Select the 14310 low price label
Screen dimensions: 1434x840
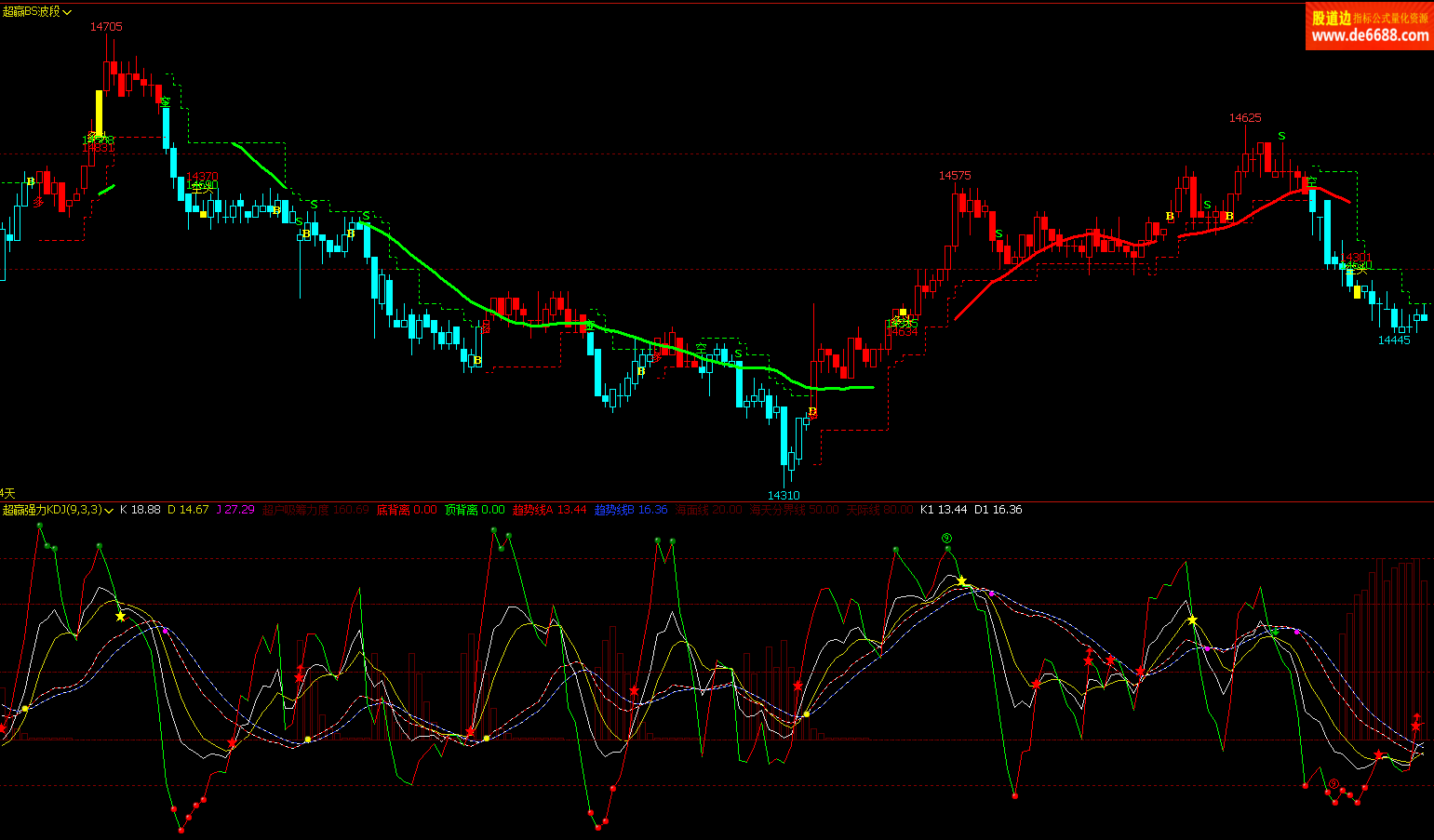784,496
